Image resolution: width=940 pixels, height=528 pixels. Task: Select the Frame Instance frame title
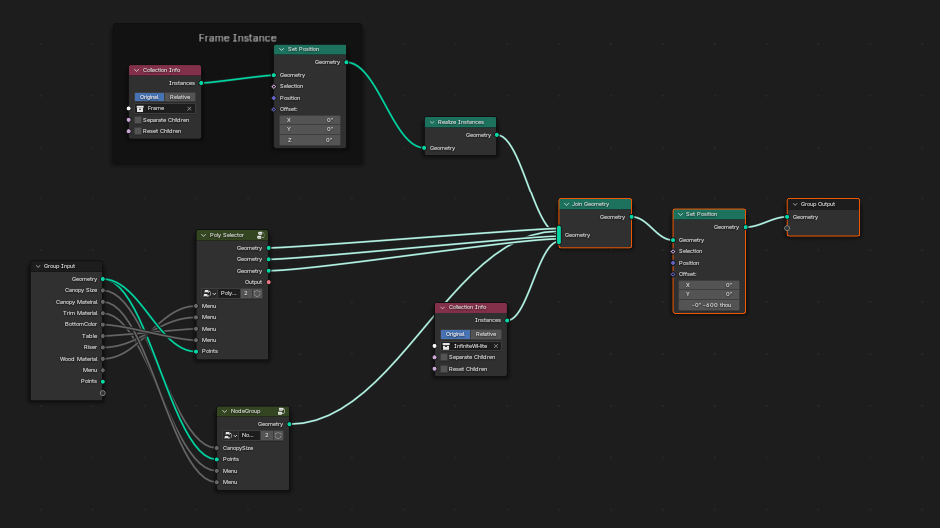[x=237, y=38]
